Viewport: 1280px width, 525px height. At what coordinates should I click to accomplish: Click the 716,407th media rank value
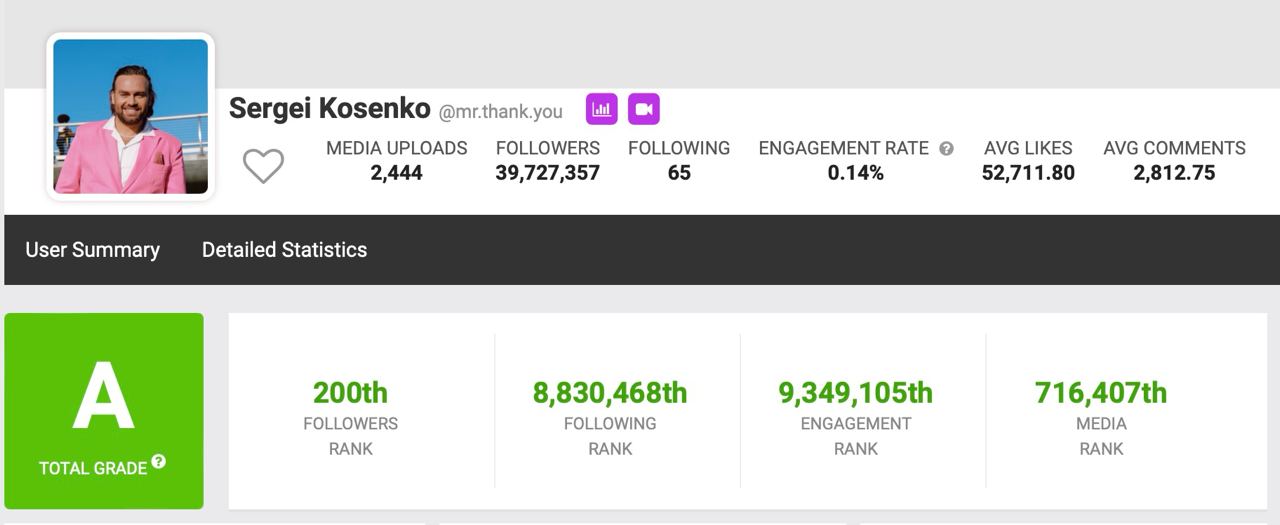(1101, 393)
